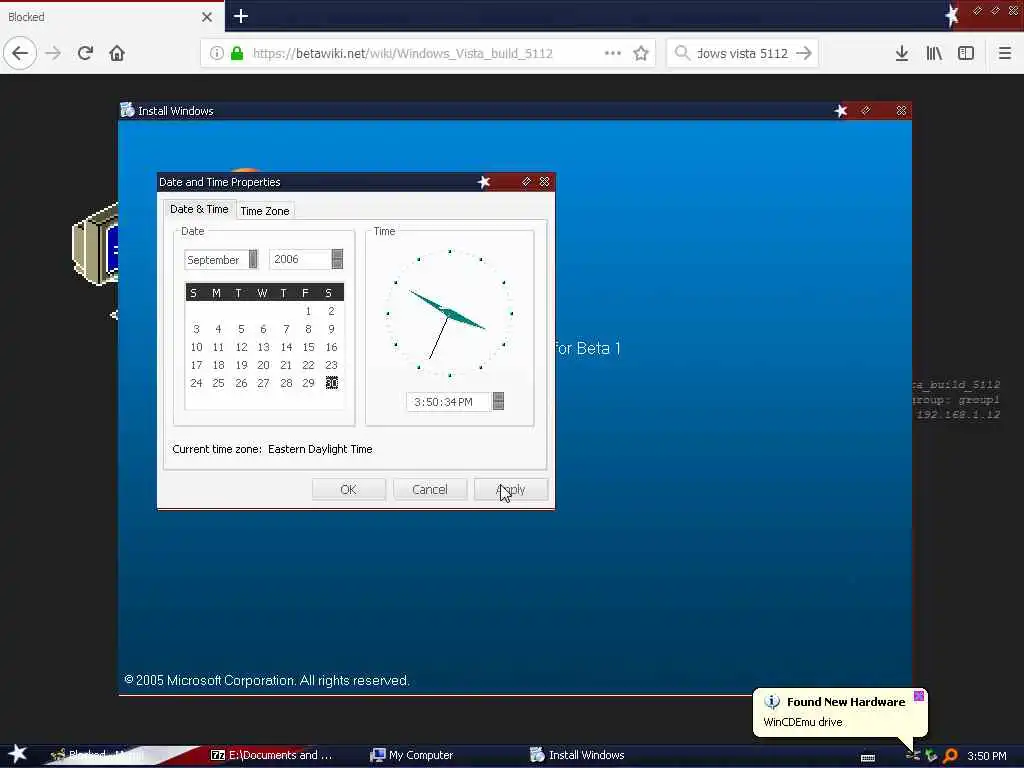Click the star icon in Install Windows title bar

(x=841, y=110)
